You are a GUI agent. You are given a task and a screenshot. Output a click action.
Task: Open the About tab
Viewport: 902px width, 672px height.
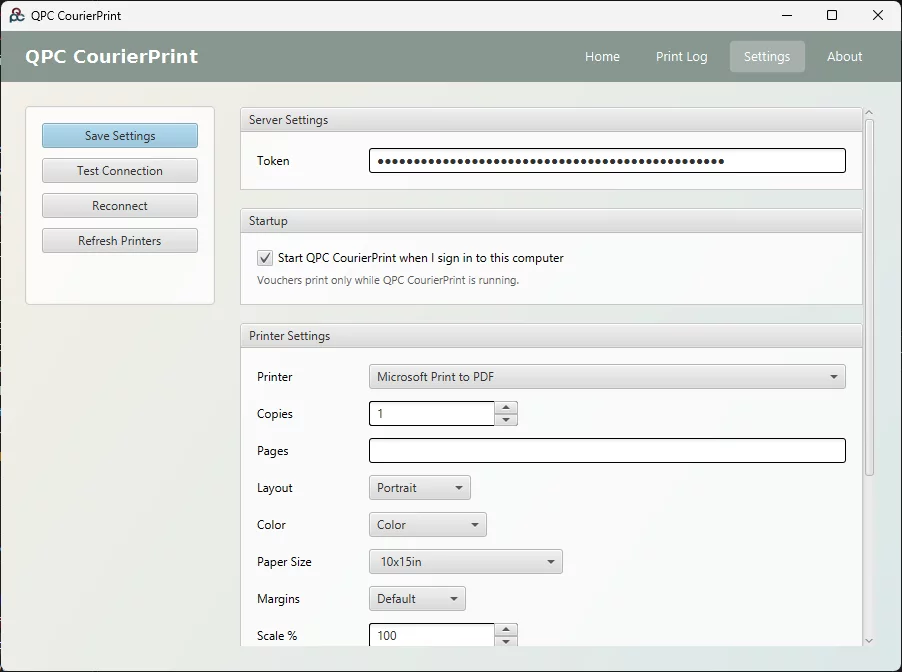[844, 56]
